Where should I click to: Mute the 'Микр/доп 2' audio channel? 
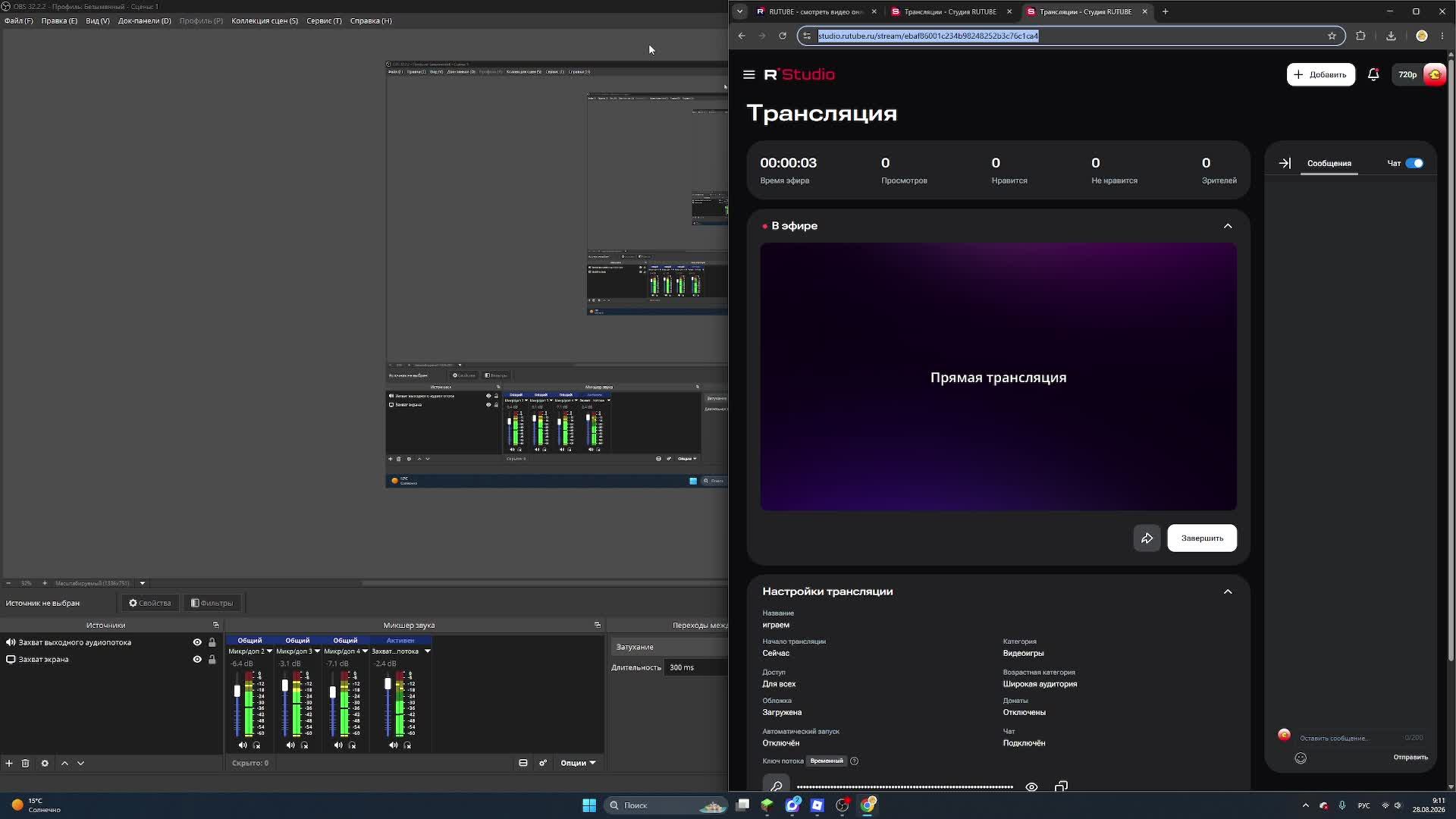(243, 745)
